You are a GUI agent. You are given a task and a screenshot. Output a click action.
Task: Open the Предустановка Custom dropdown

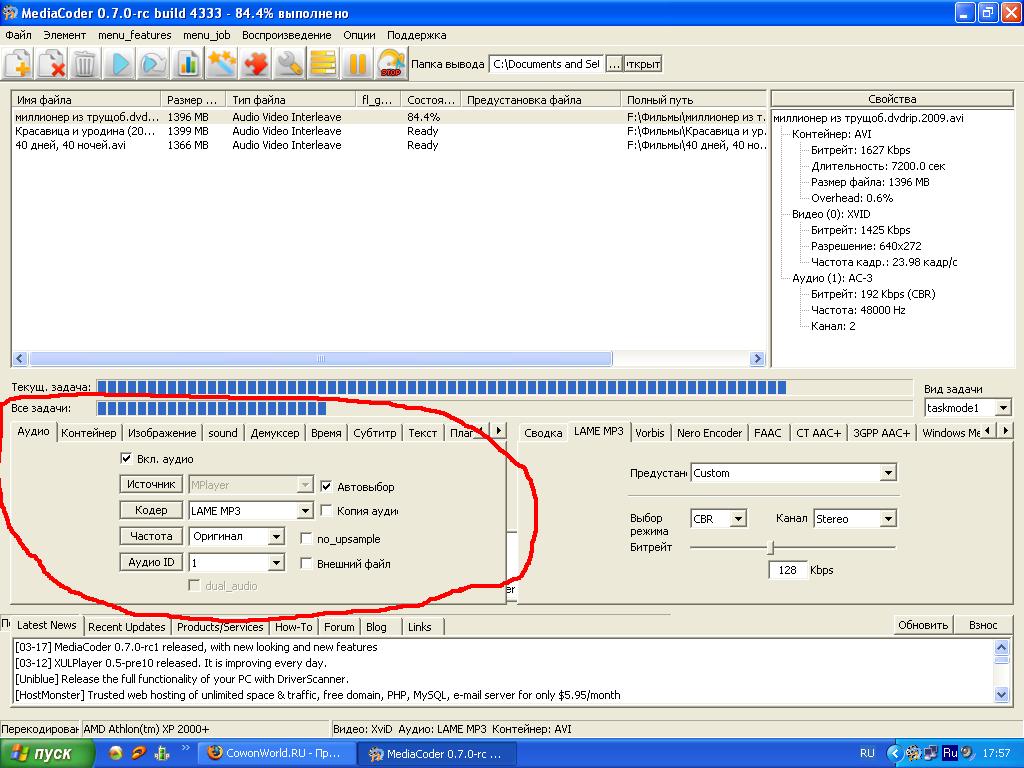point(888,473)
